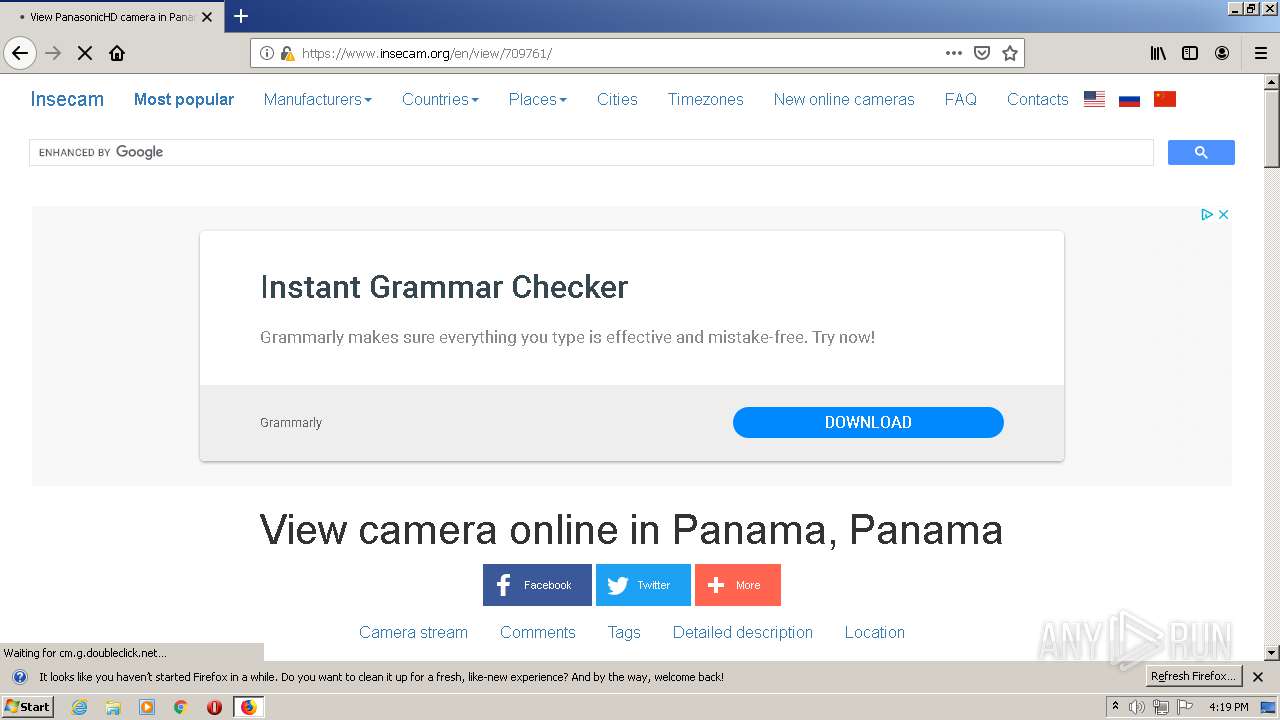This screenshot has width=1280, height=720.
Task: Switch site language to Russian flag
Action: click(x=1130, y=99)
